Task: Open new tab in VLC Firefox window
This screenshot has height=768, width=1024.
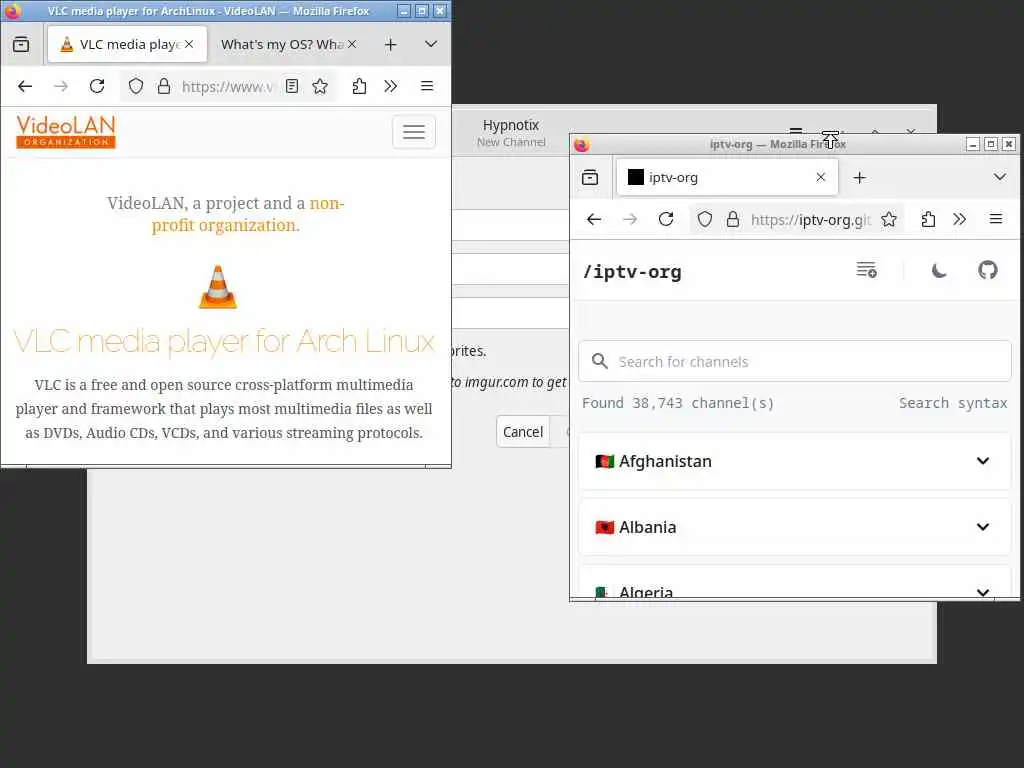Action: click(x=391, y=44)
